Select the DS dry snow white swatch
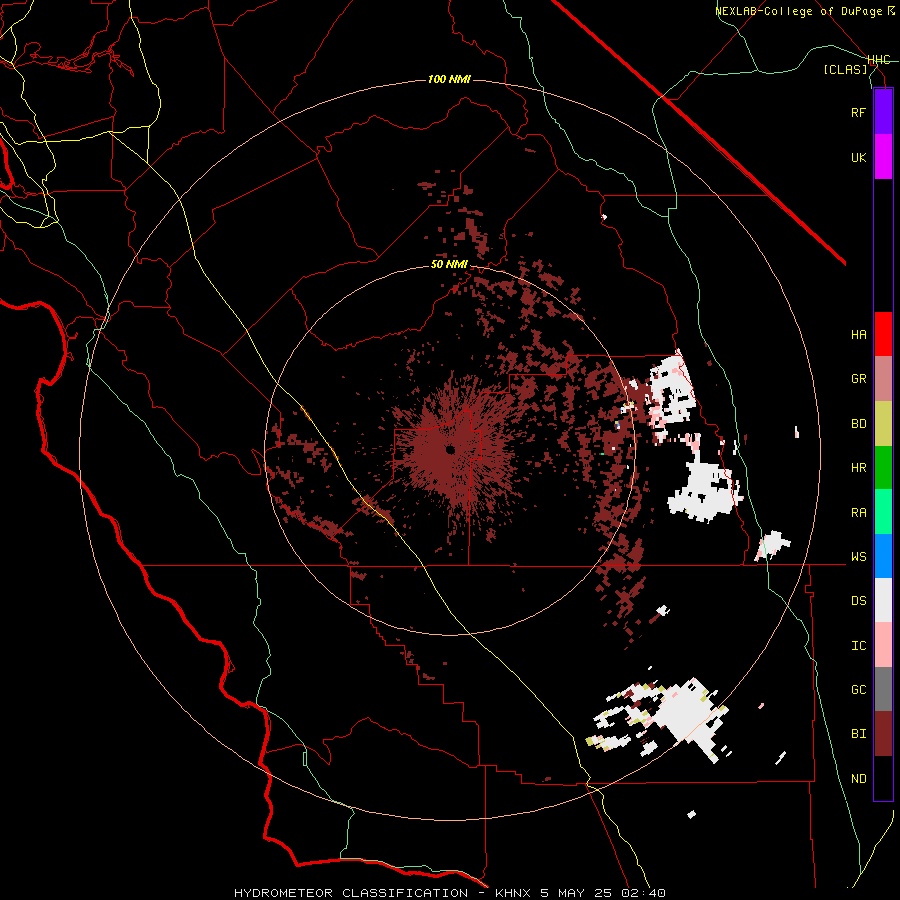The height and width of the screenshot is (900, 900). 883,600
